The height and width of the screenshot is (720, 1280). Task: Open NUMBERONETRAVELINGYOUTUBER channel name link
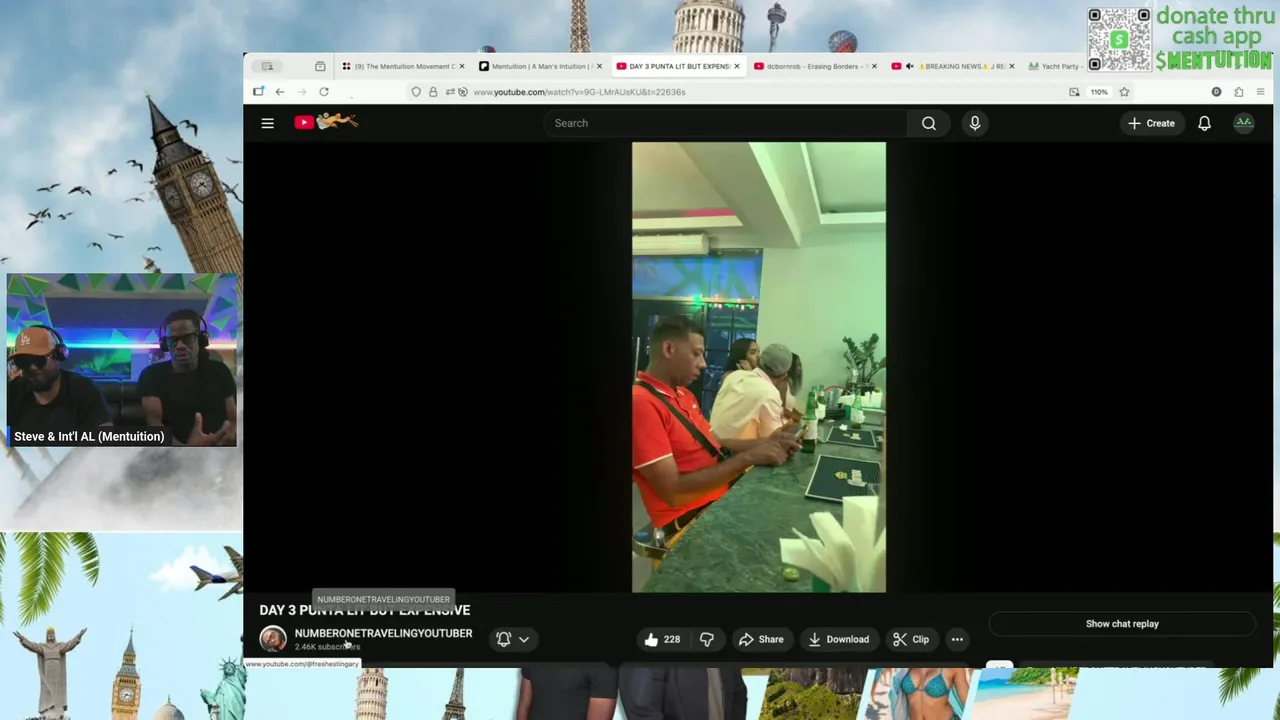click(383, 633)
